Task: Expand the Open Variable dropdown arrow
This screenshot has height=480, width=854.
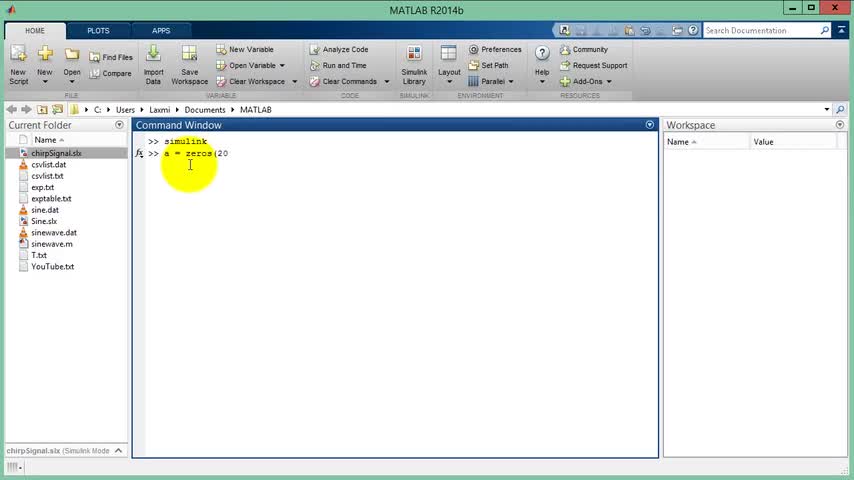Action: click(282, 65)
